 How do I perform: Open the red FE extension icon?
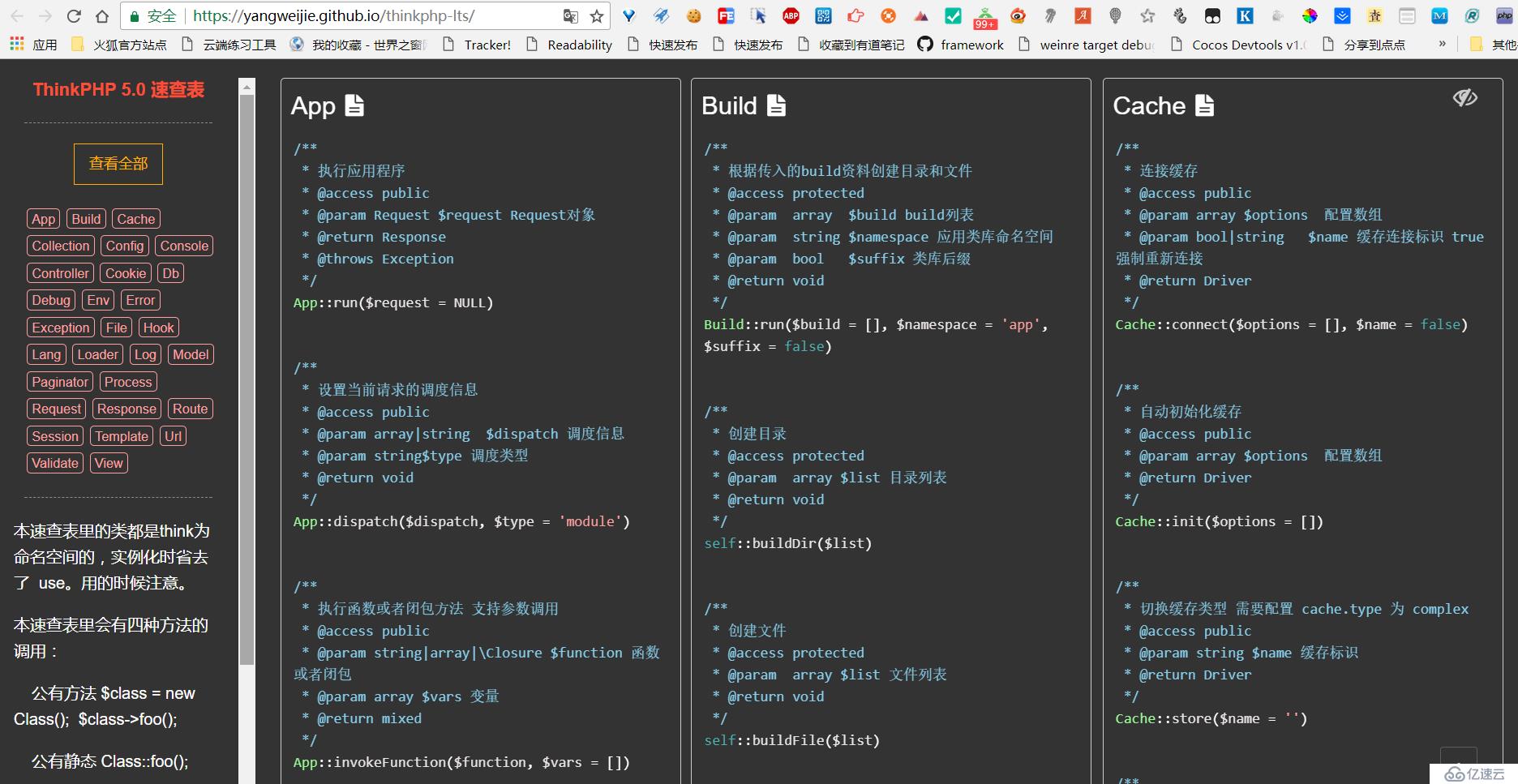tap(726, 15)
